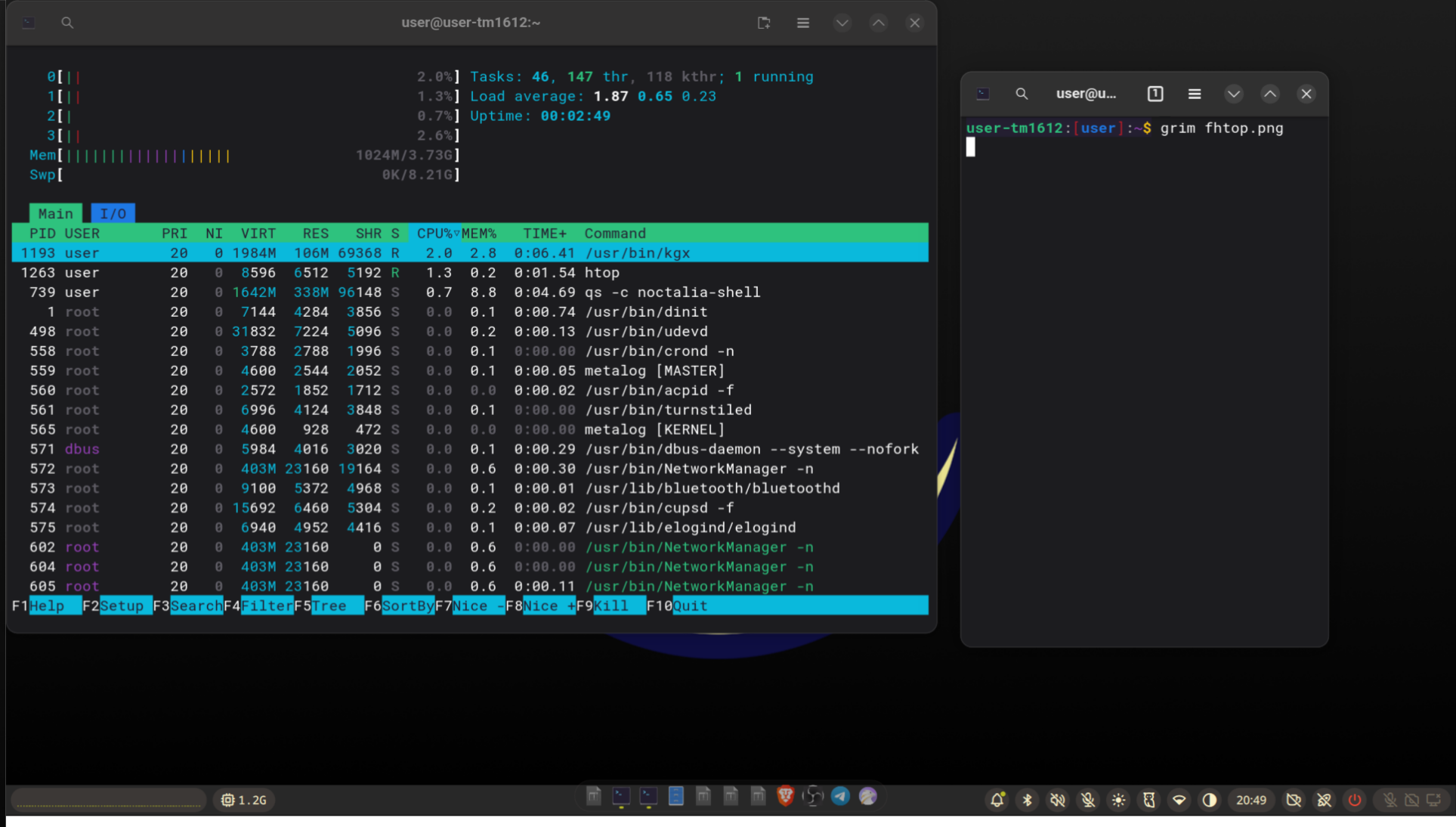Launch Brave browser from the taskbar
The width and height of the screenshot is (1456, 827).
tap(786, 796)
